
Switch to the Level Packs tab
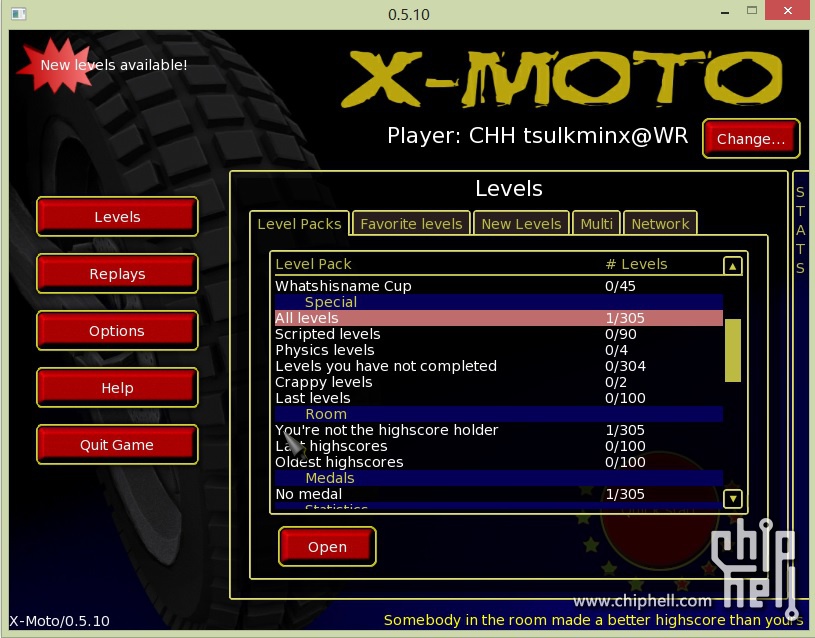(x=299, y=224)
